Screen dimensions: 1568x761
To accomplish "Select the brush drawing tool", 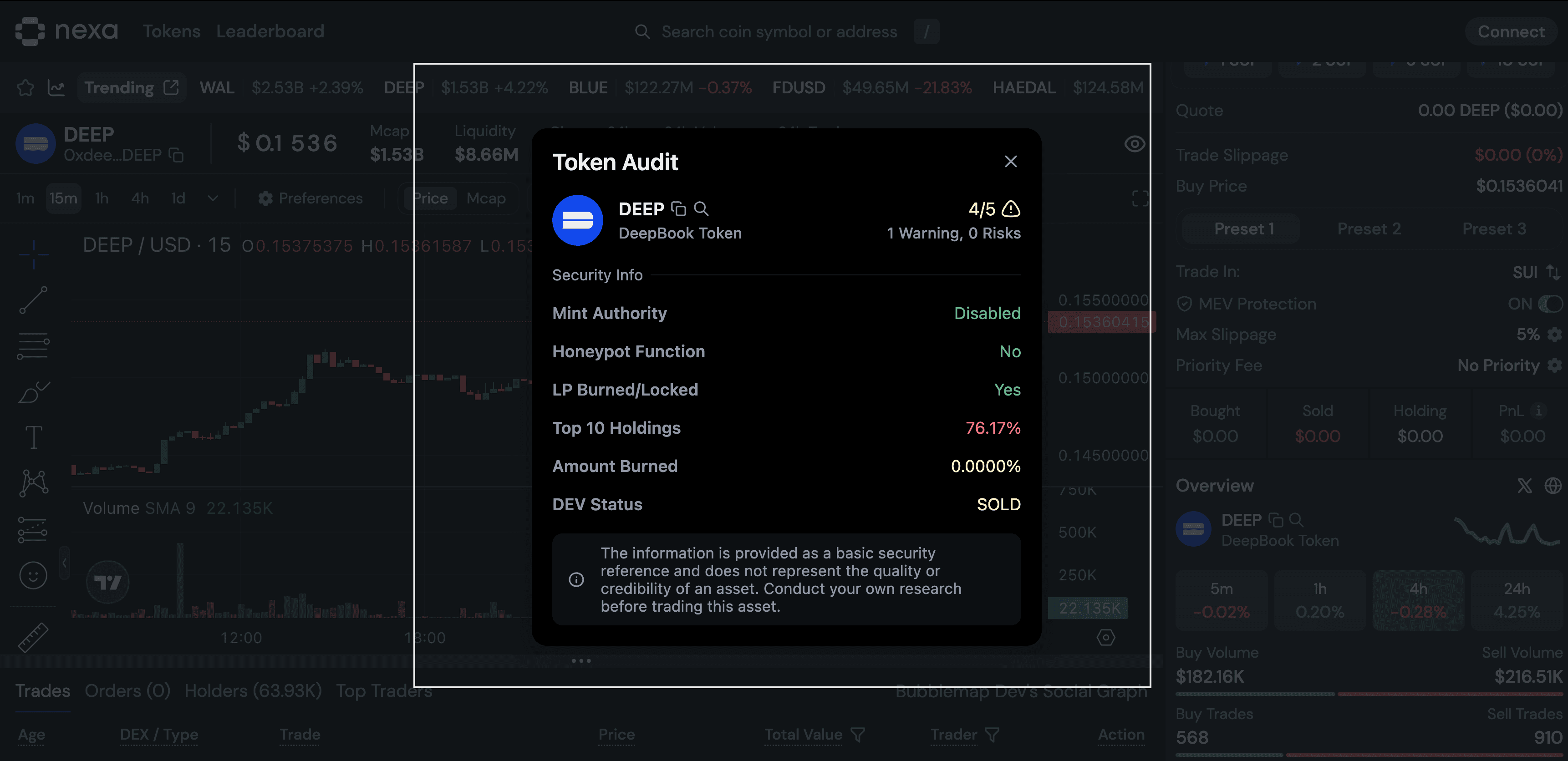I will (x=34, y=392).
